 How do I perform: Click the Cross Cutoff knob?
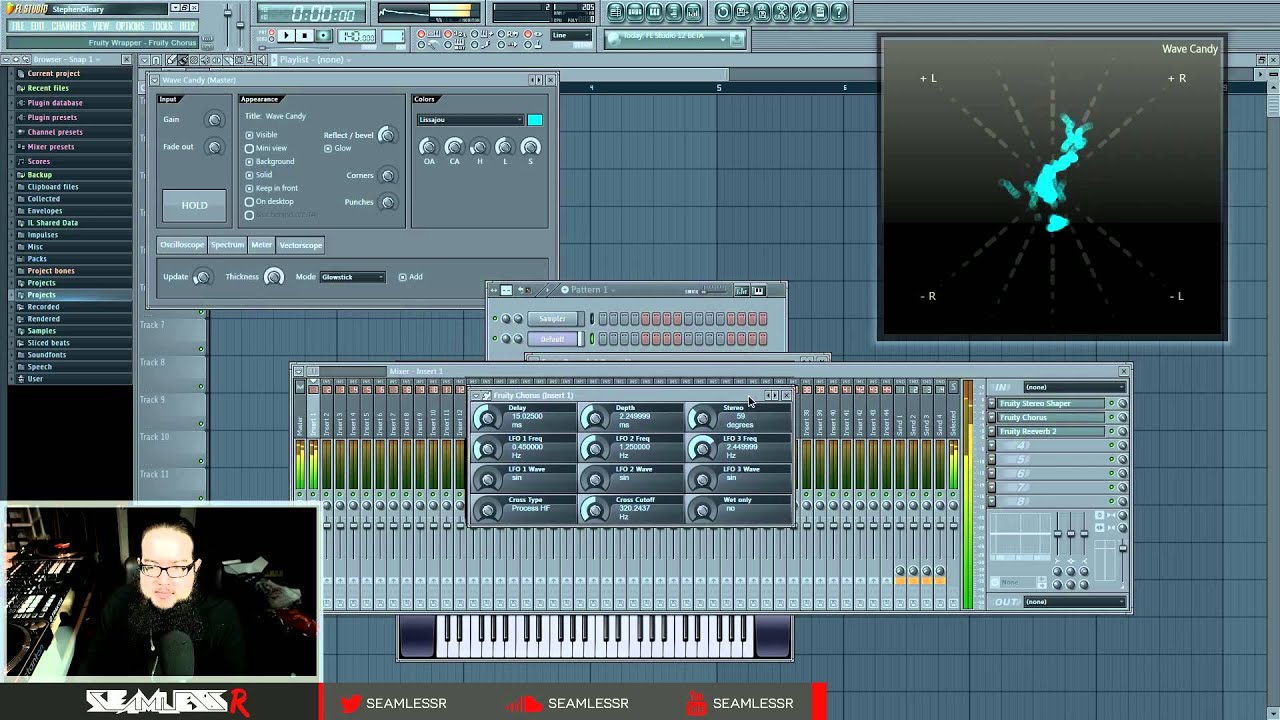tap(595, 510)
